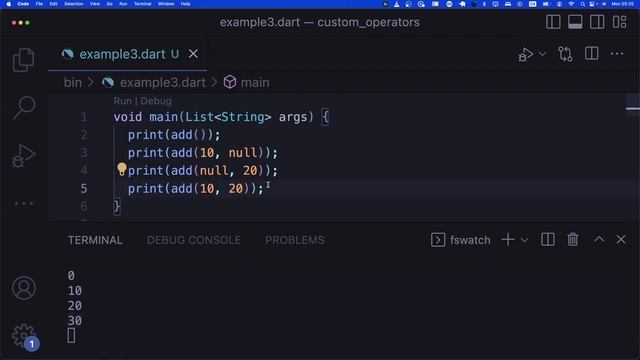This screenshot has width=640, height=360.
Task: Split the editor right
Action: click(x=591, y=53)
